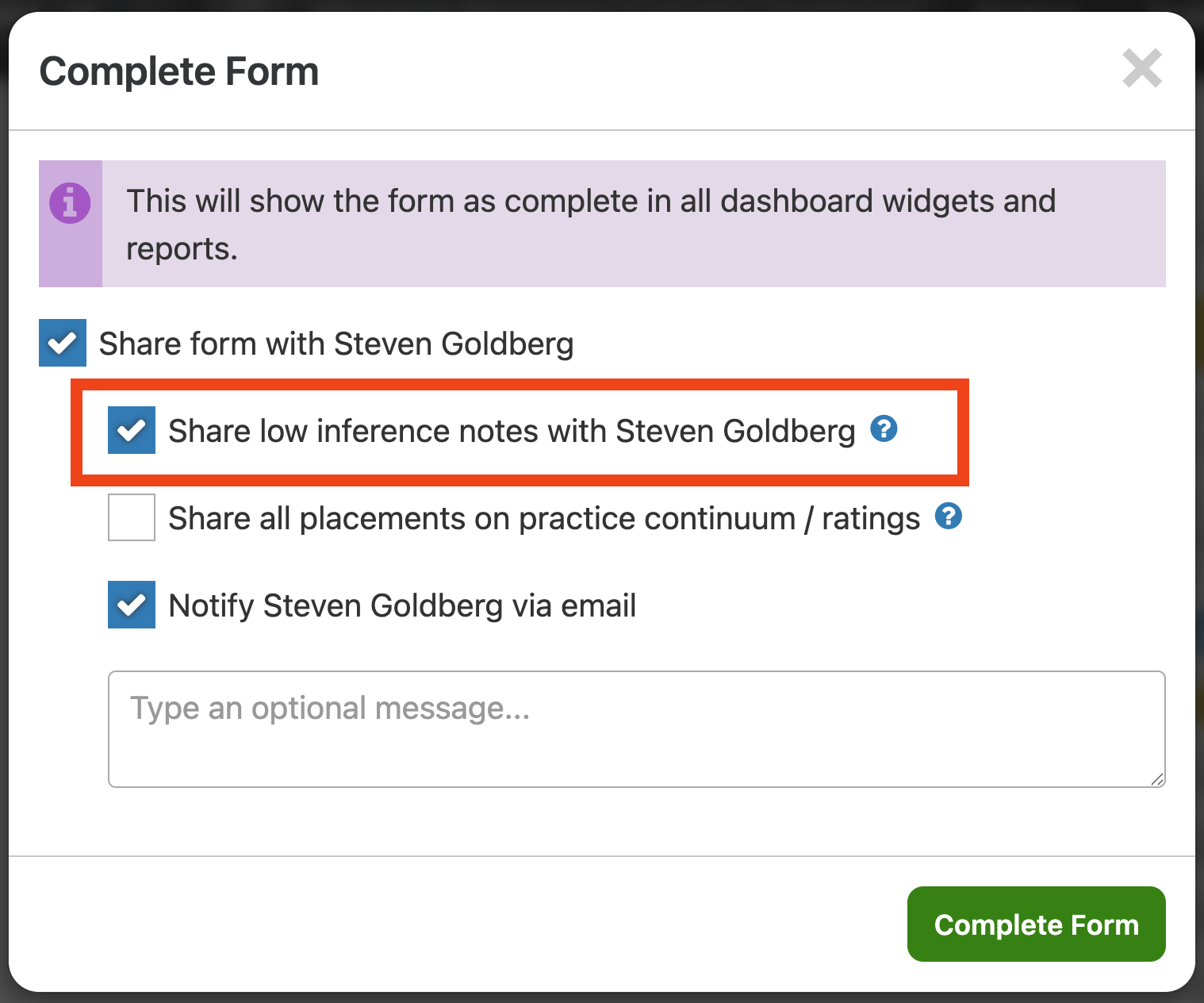This screenshot has width=1204, height=1003.
Task: Click the X to close the Complete Form dialog
Action: [1142, 69]
